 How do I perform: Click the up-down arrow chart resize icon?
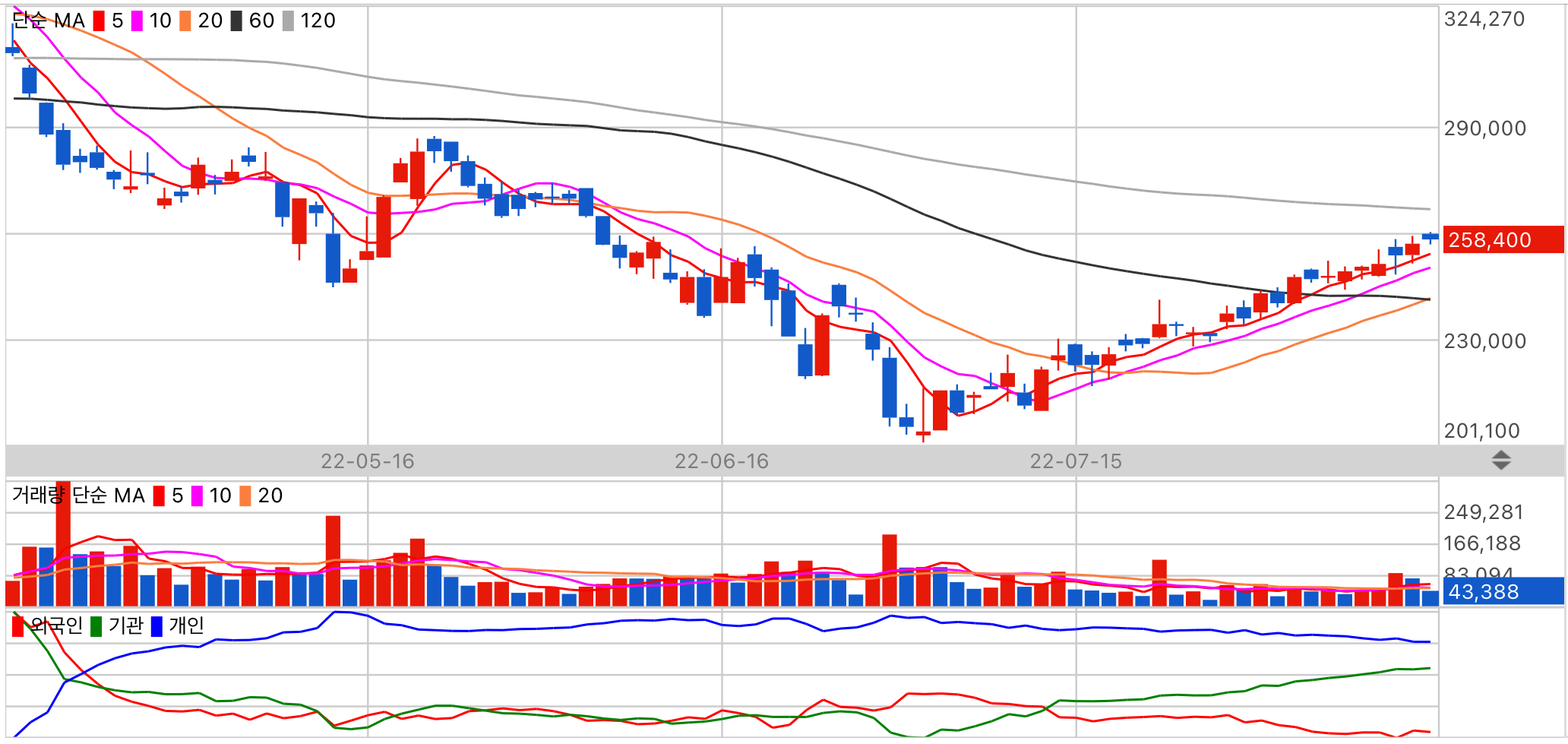click(1501, 460)
